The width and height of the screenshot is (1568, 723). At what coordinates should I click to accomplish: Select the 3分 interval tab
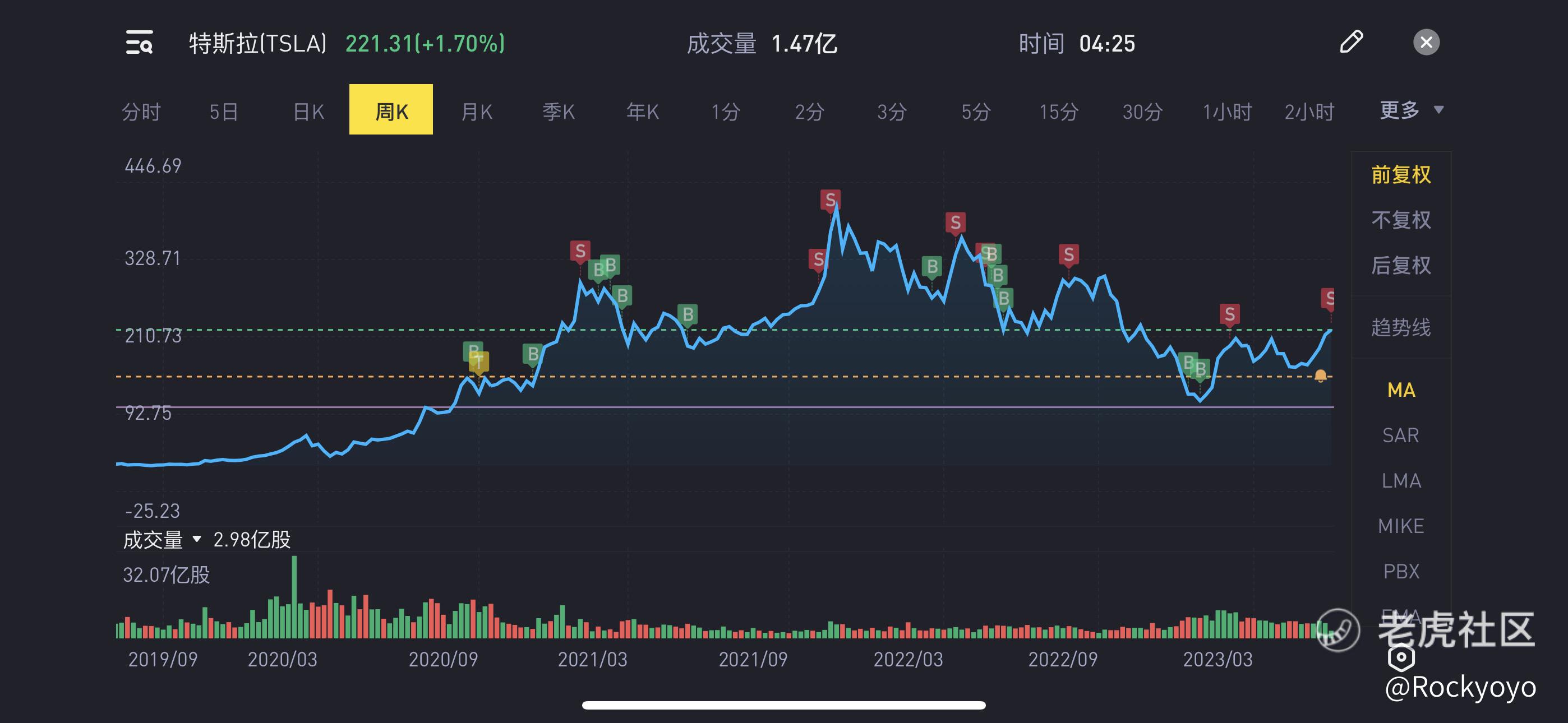(892, 112)
